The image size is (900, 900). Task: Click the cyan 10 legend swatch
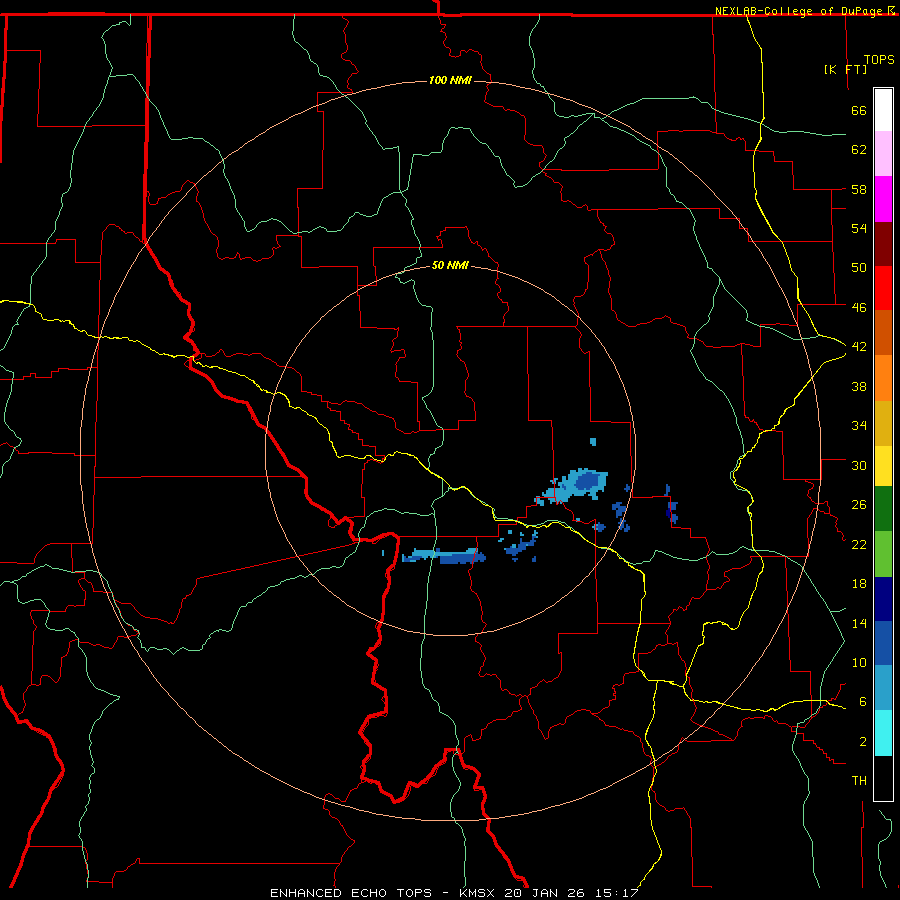point(883,733)
